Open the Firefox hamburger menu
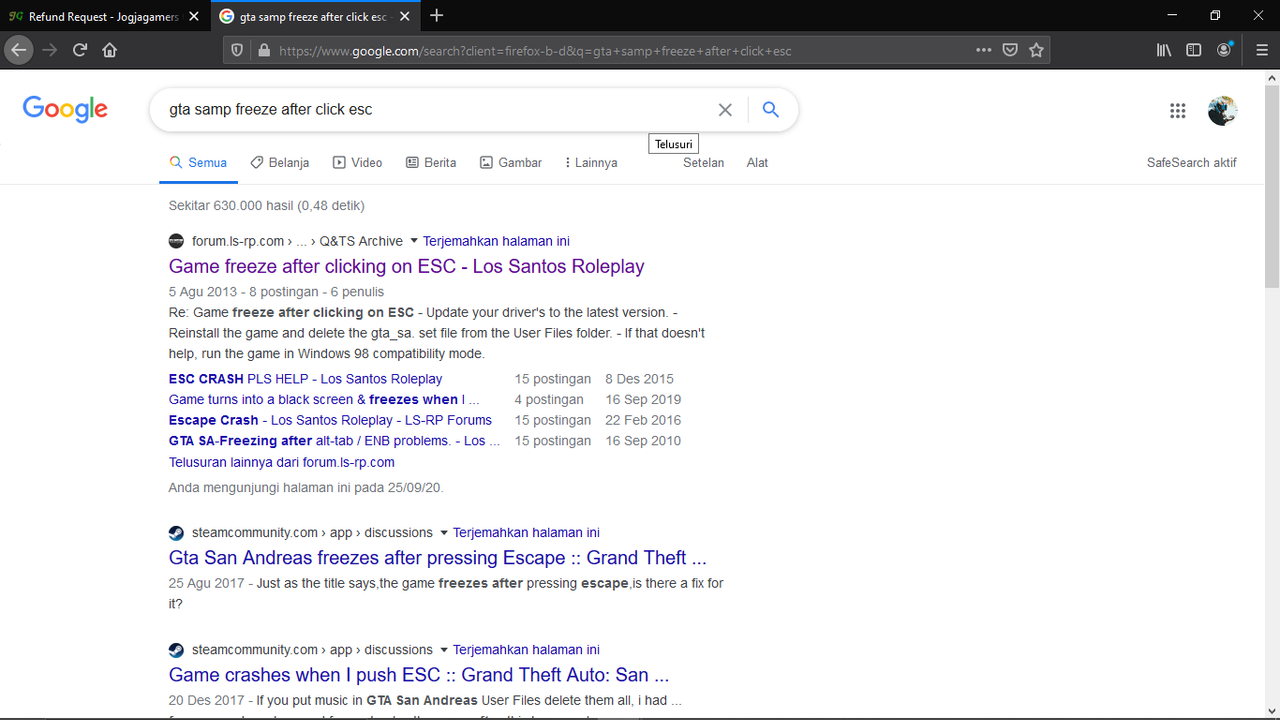Image resolution: width=1280 pixels, height=720 pixels. pos(1262,50)
